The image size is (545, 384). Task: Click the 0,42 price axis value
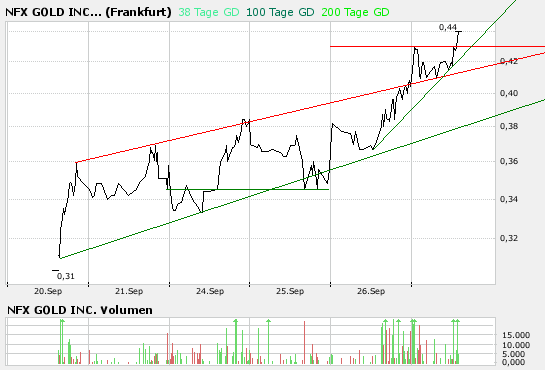coord(509,61)
